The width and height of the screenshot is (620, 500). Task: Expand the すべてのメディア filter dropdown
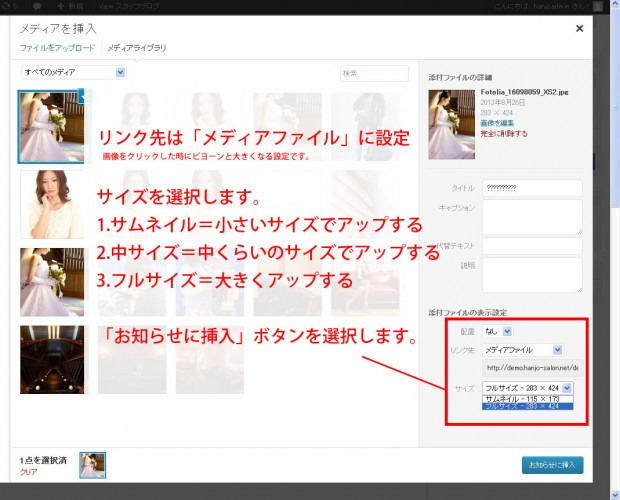[x=74, y=72]
